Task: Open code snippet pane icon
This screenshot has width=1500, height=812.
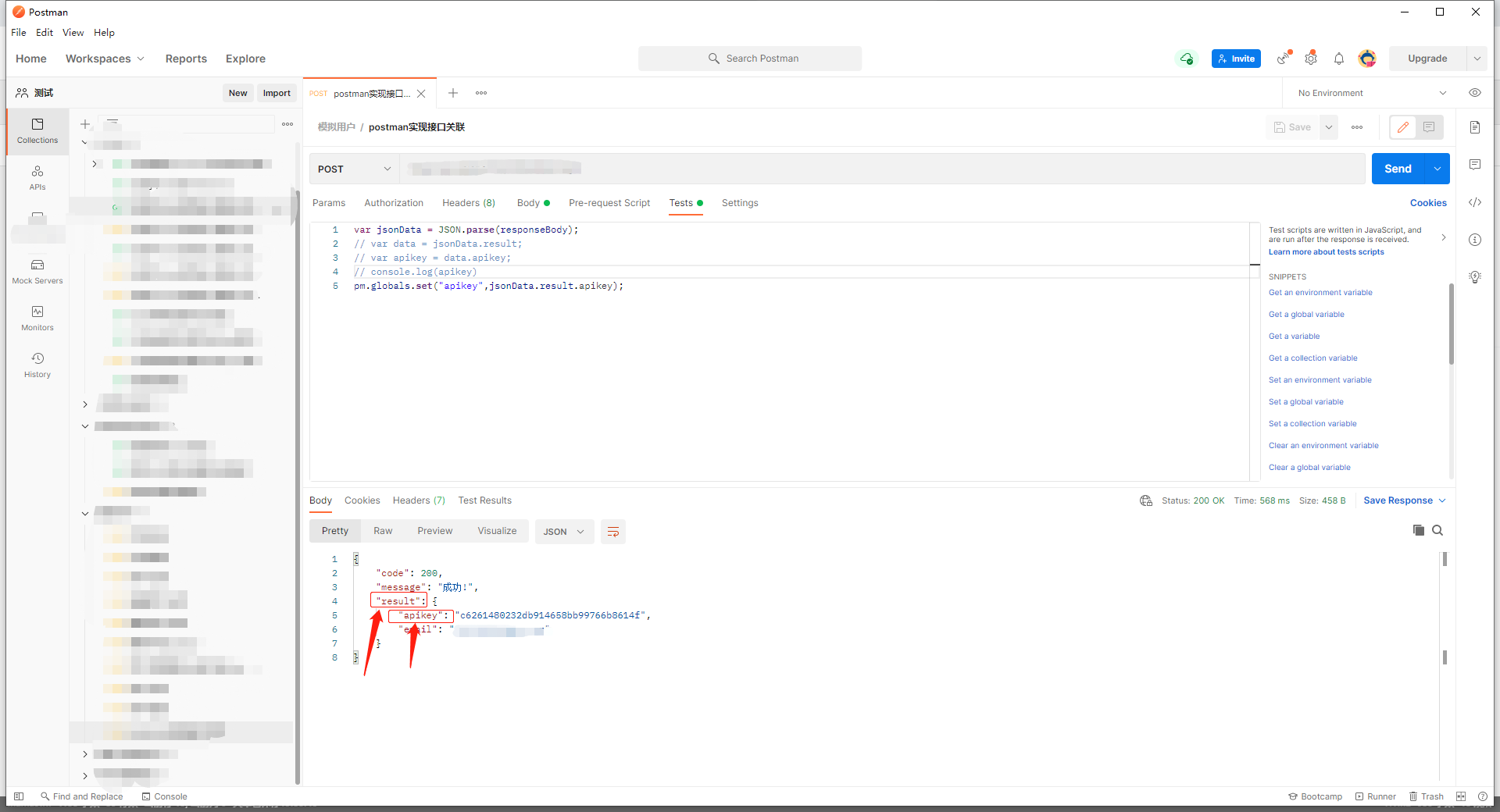Action: tap(1475, 202)
